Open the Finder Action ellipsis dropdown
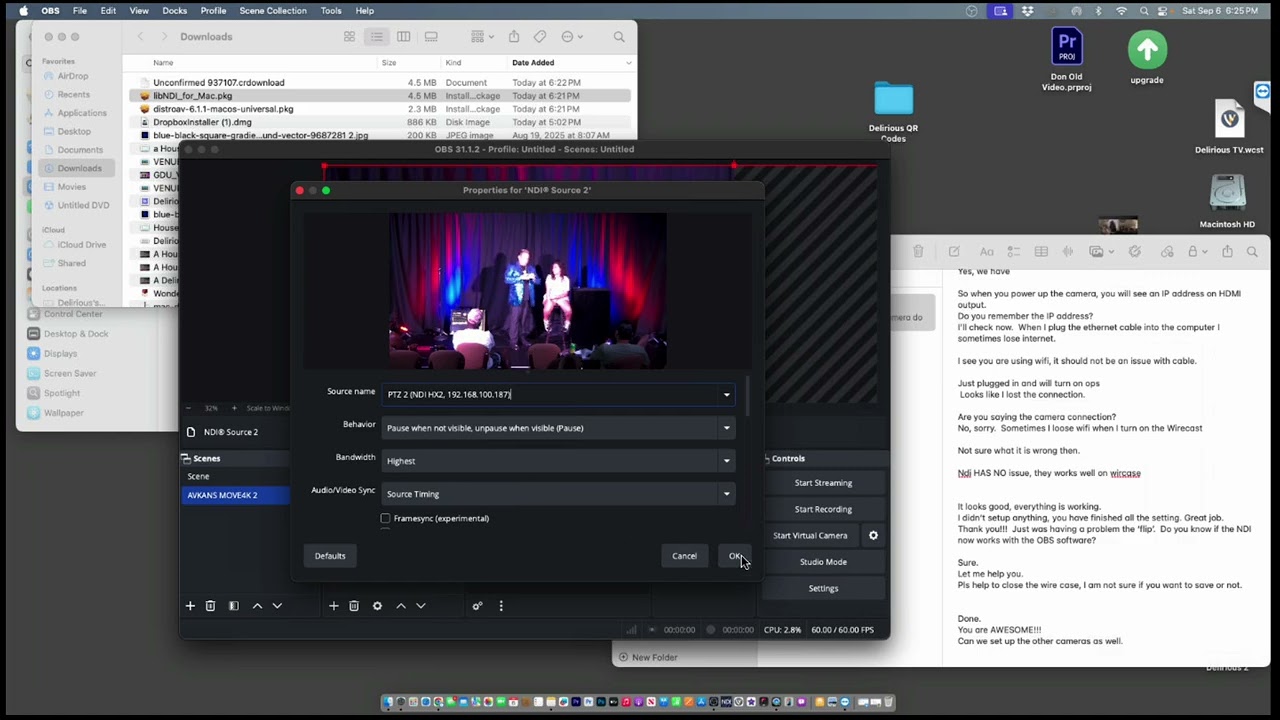The image size is (1280, 720). click(572, 37)
